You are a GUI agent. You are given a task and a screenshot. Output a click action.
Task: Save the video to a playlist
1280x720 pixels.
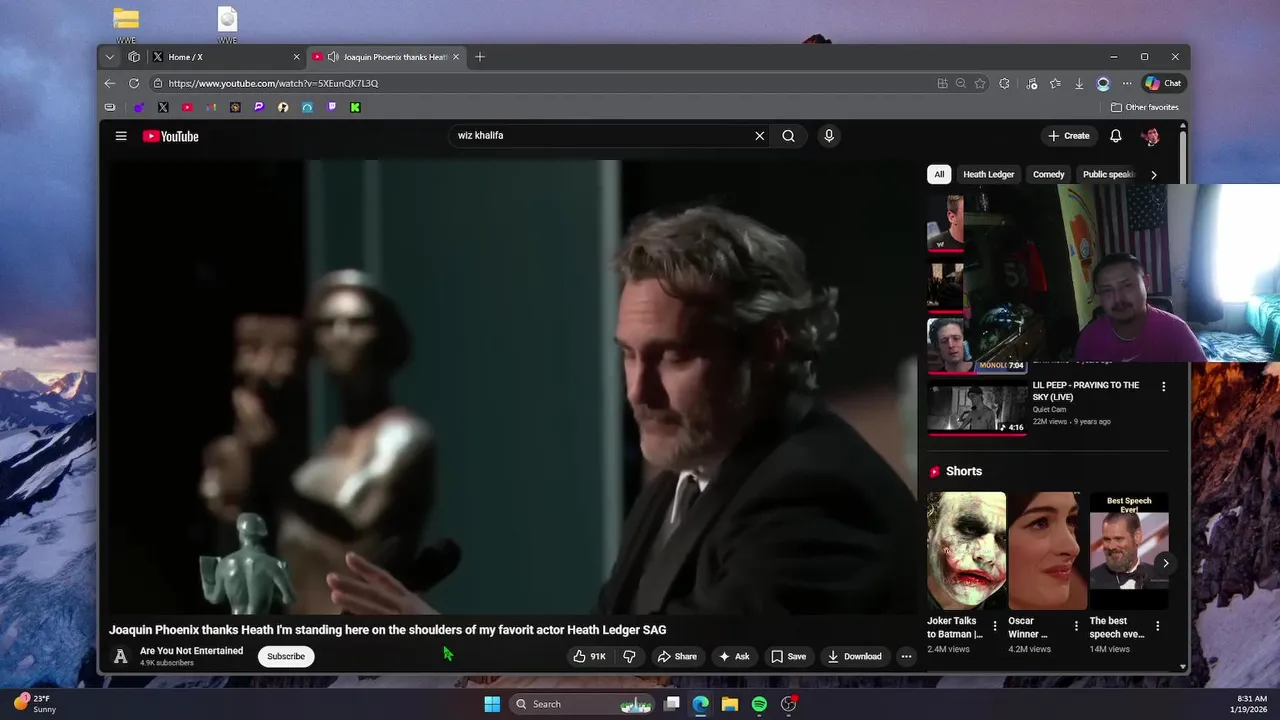click(788, 656)
